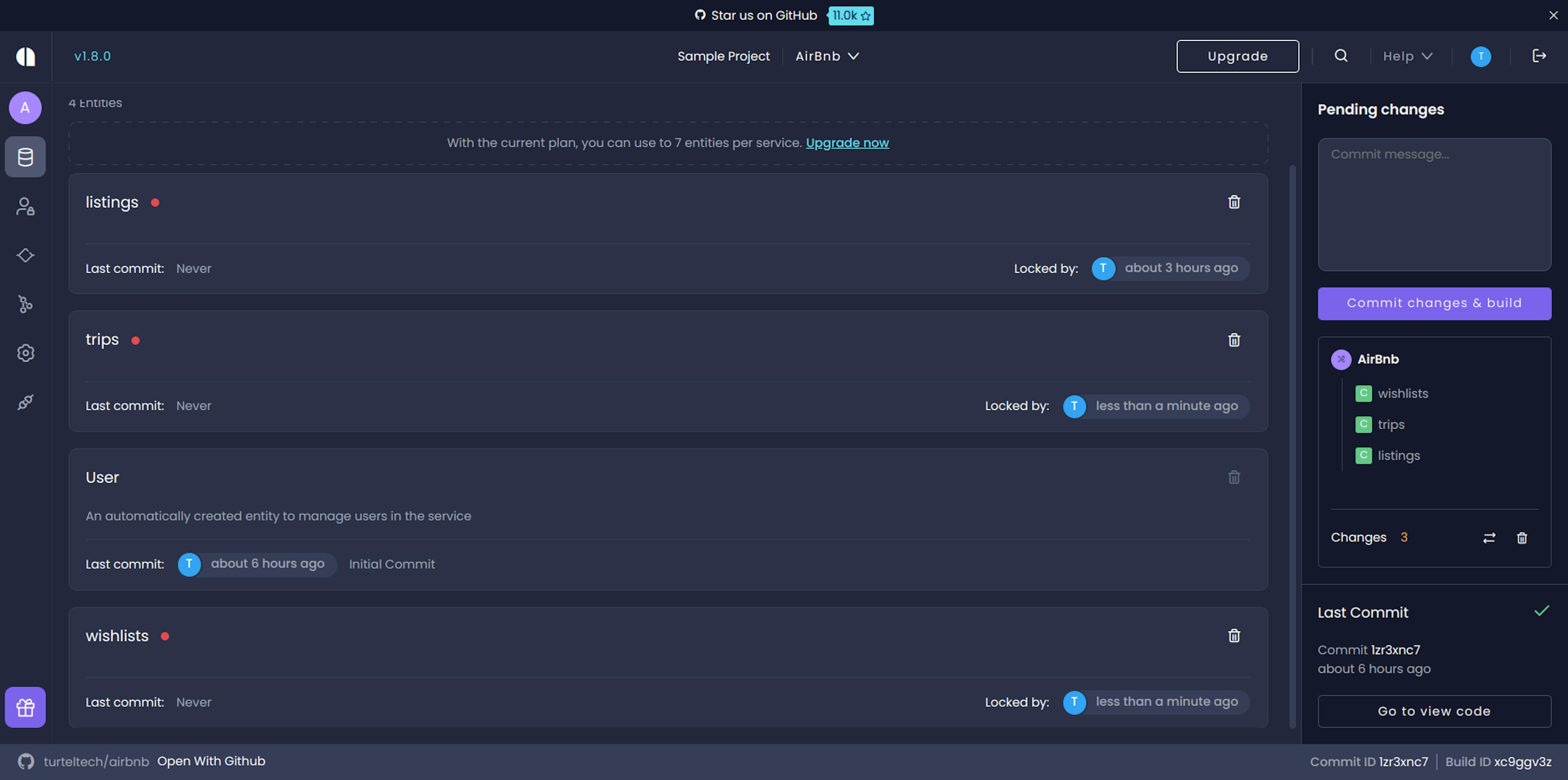The height and width of the screenshot is (780, 1568).
Task: Click the Amplication logo icon
Action: point(26,57)
